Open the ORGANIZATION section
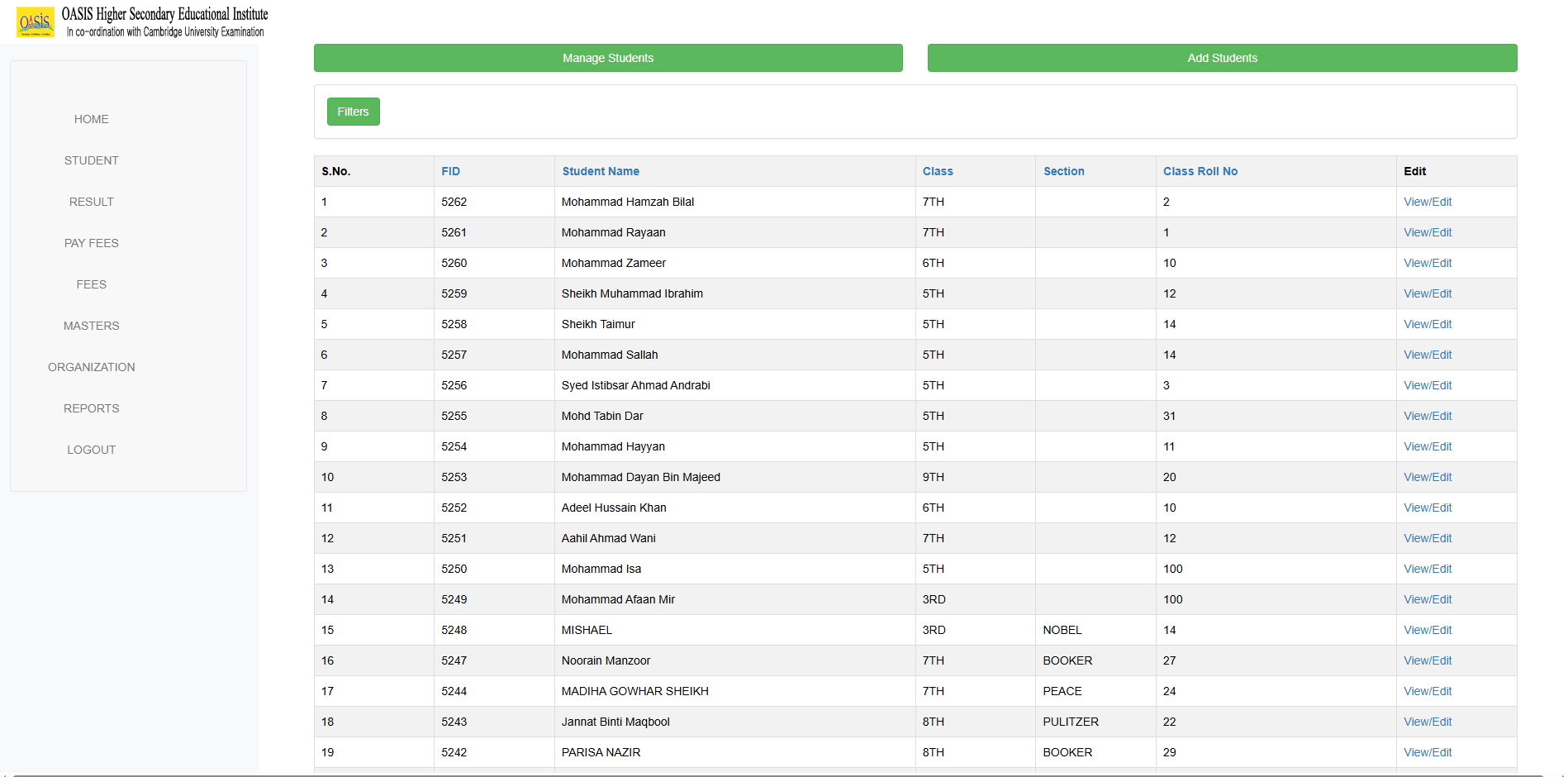 coord(91,367)
